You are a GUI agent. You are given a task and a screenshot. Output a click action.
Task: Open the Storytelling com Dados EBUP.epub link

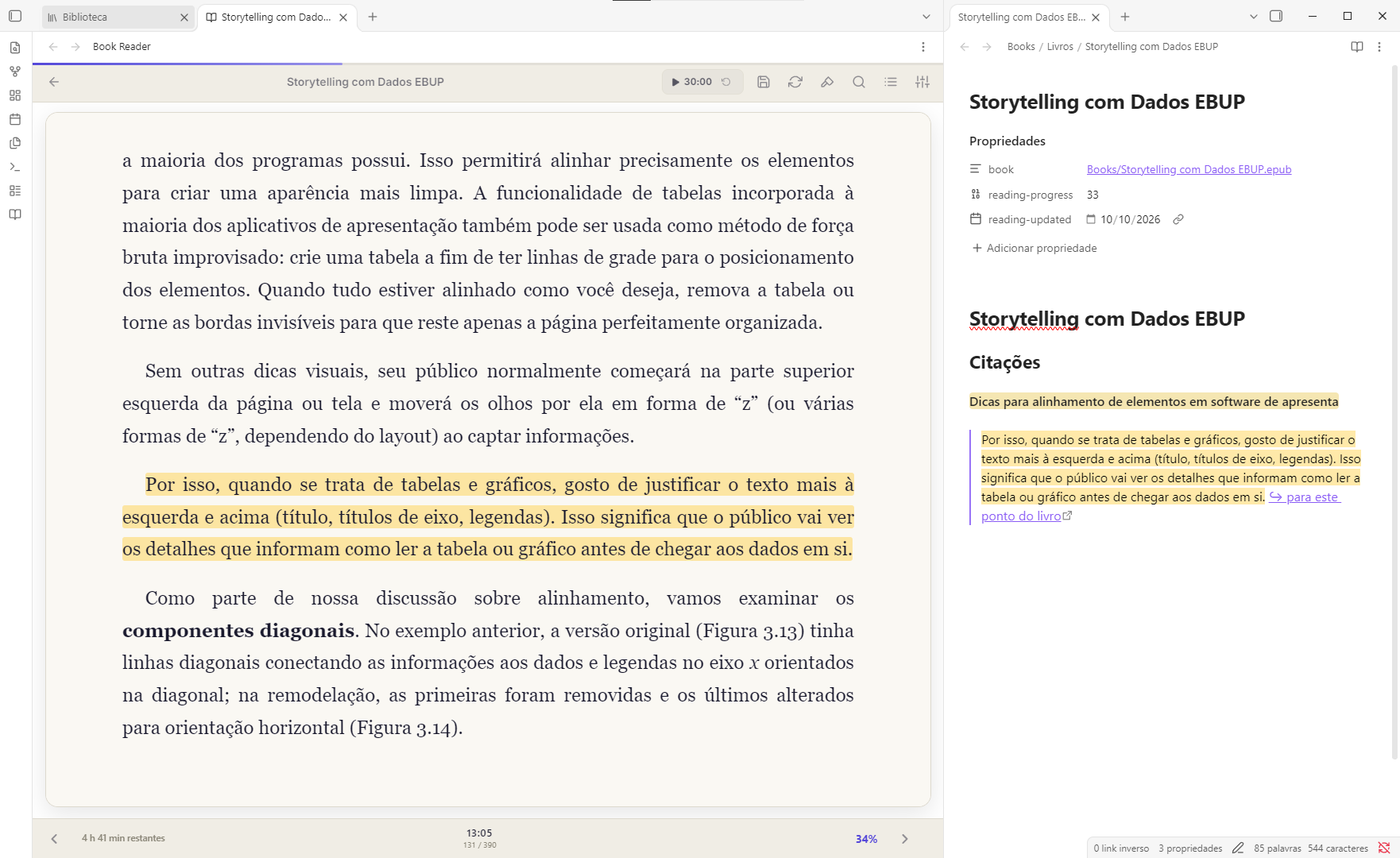click(1189, 169)
